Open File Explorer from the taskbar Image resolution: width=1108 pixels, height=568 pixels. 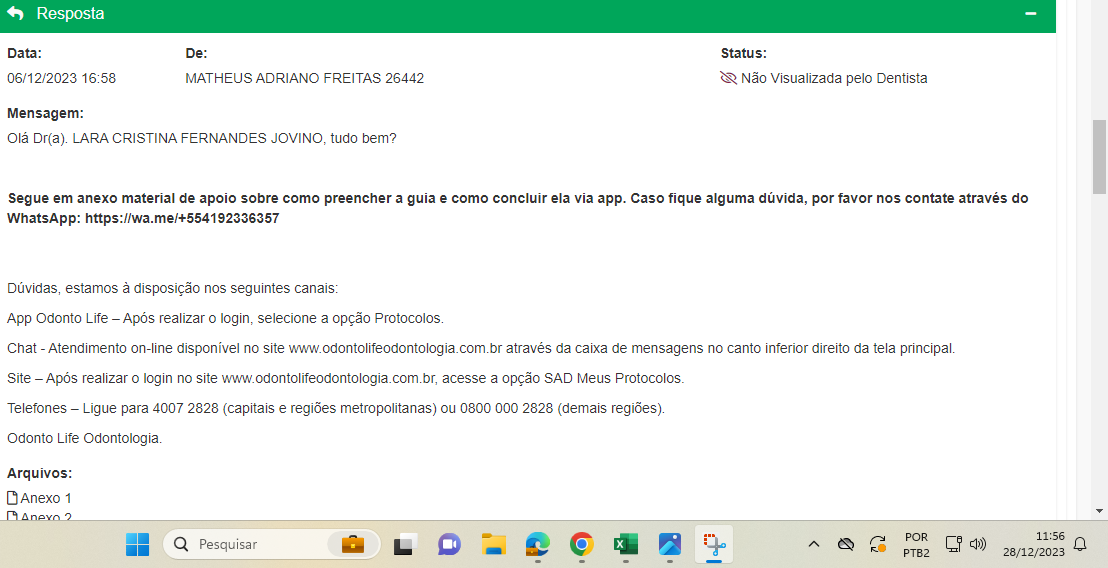coord(493,544)
